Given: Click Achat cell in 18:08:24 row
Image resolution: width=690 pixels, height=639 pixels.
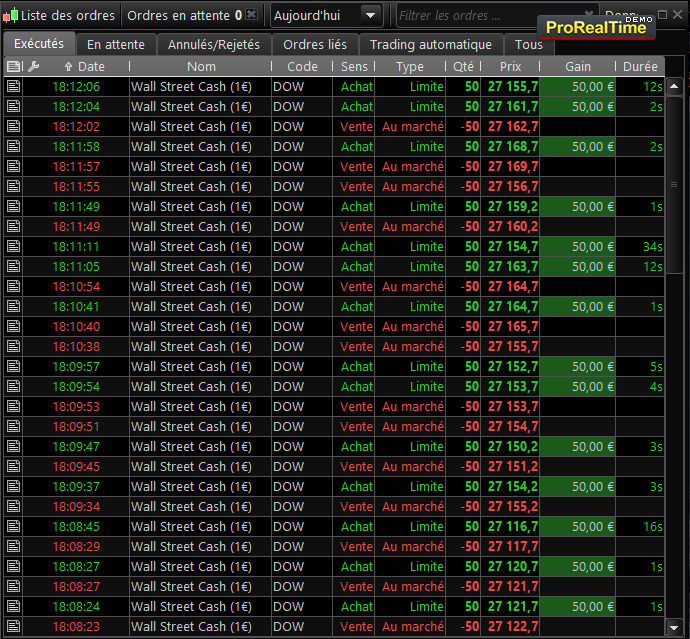Looking at the screenshot, I should point(353,606).
